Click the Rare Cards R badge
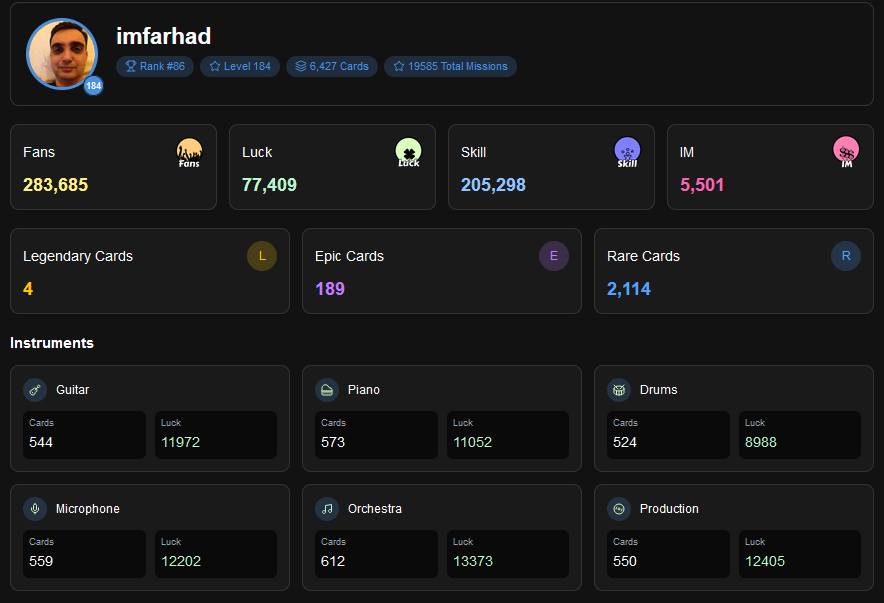Image resolution: width=884 pixels, height=603 pixels. 846,256
